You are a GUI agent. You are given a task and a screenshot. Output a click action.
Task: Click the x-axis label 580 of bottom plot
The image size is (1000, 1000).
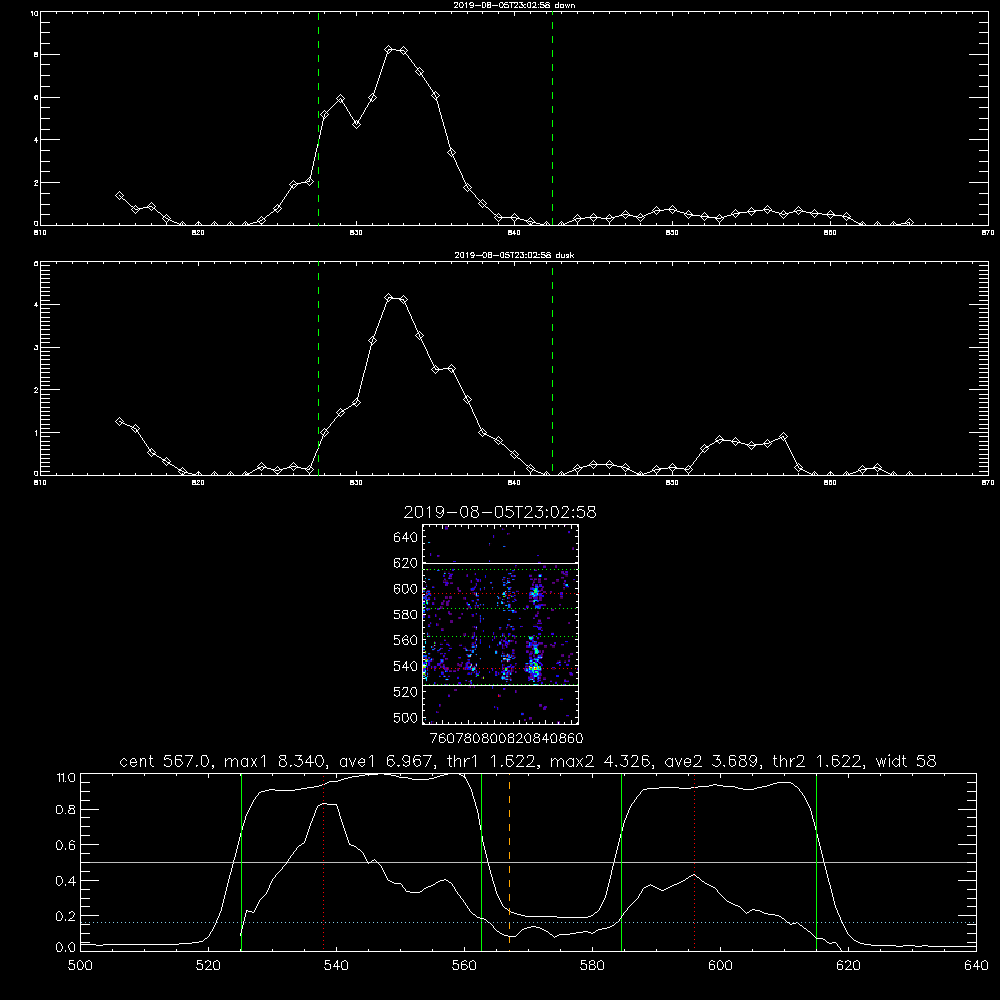click(592, 966)
